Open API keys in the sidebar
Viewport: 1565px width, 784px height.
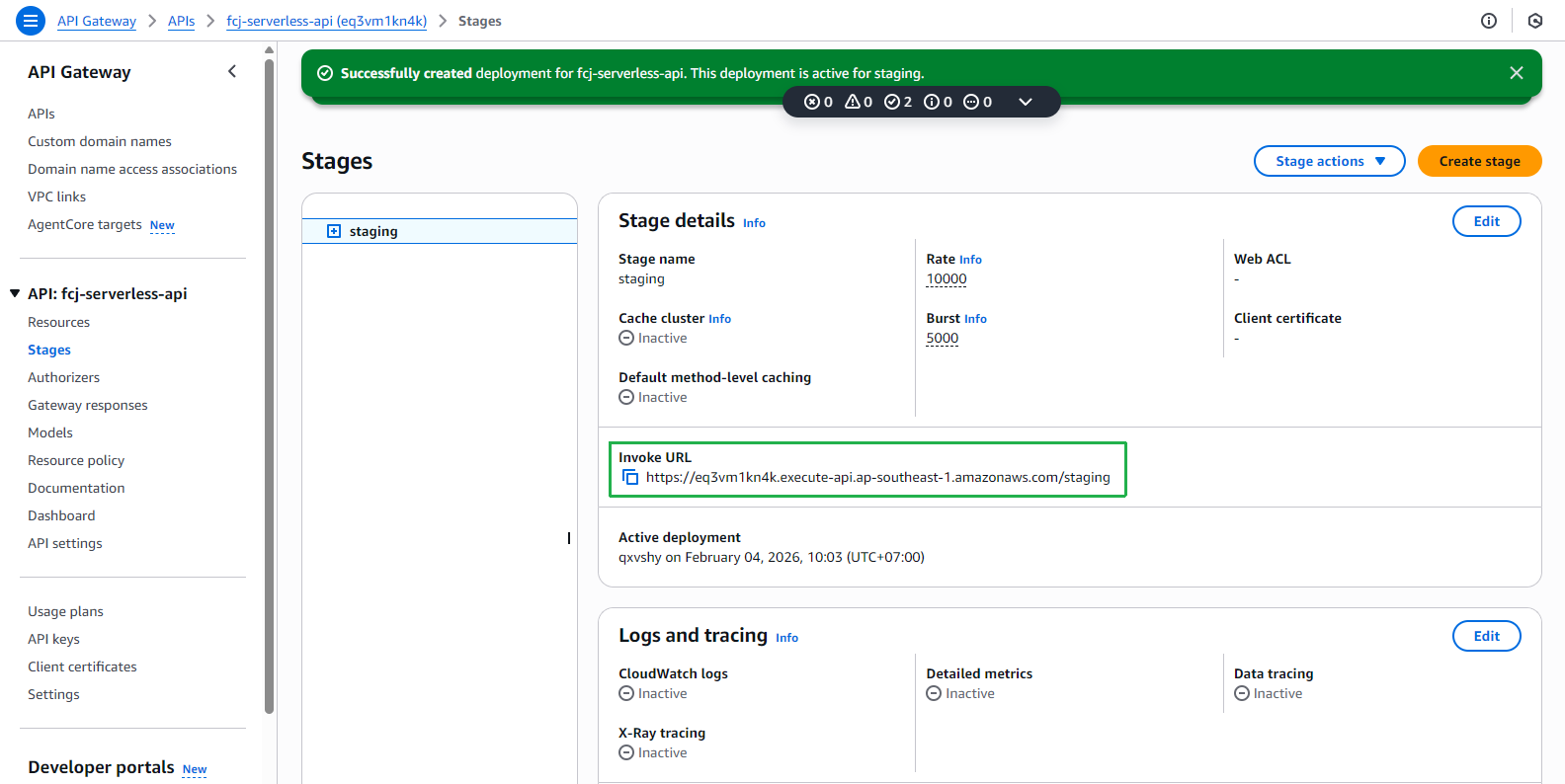coord(53,639)
